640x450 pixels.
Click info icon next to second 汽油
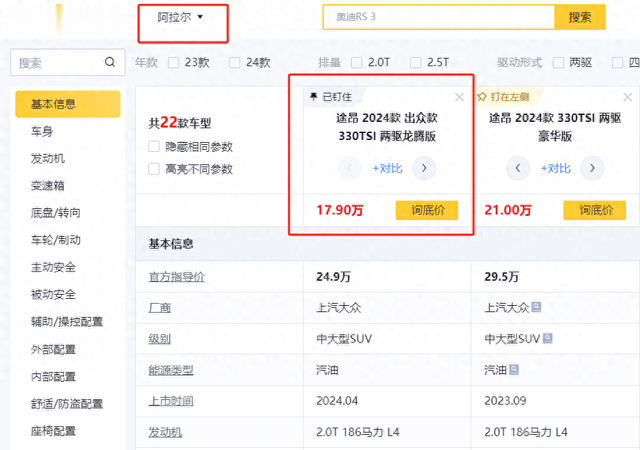514,370
